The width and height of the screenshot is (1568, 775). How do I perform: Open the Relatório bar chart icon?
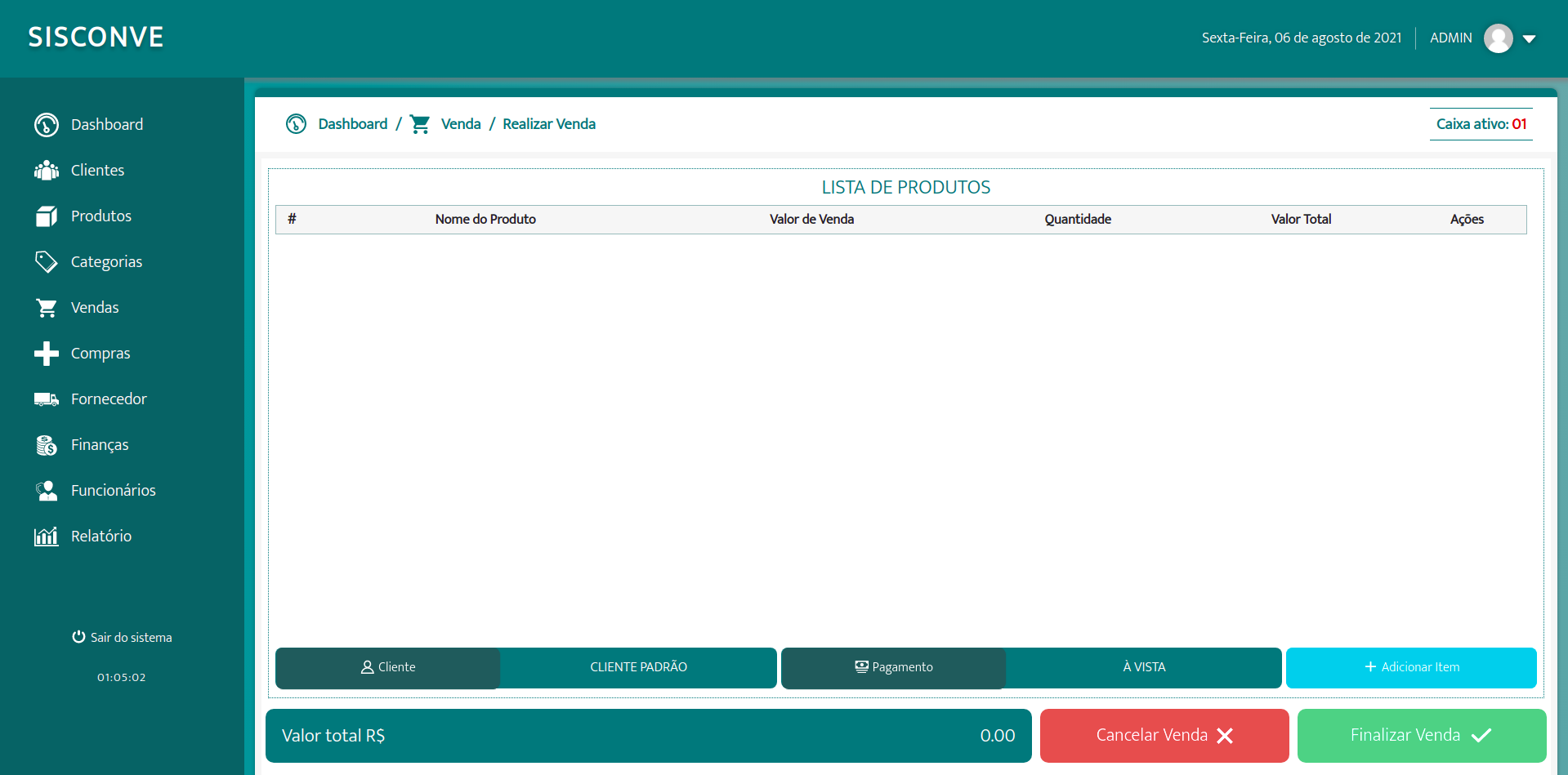(x=47, y=537)
